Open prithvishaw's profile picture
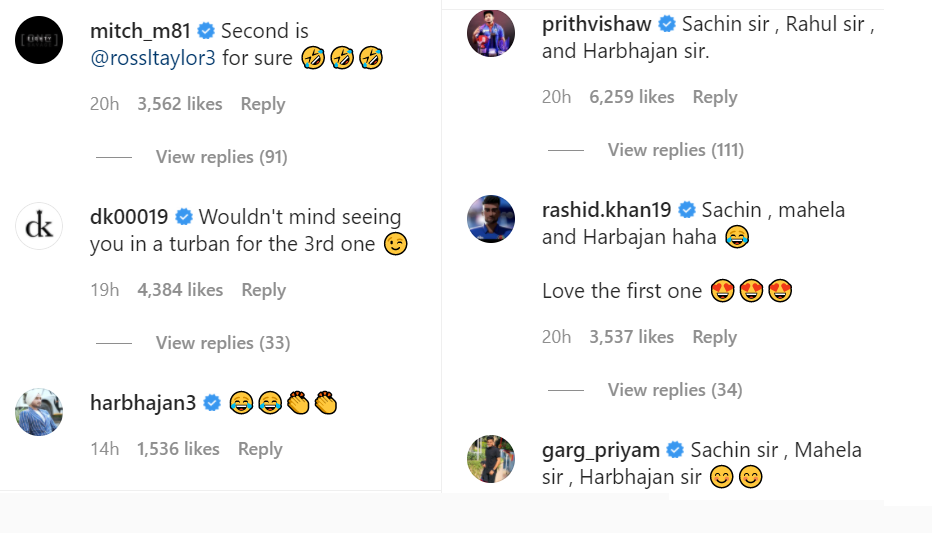The image size is (932, 533). tap(491, 34)
